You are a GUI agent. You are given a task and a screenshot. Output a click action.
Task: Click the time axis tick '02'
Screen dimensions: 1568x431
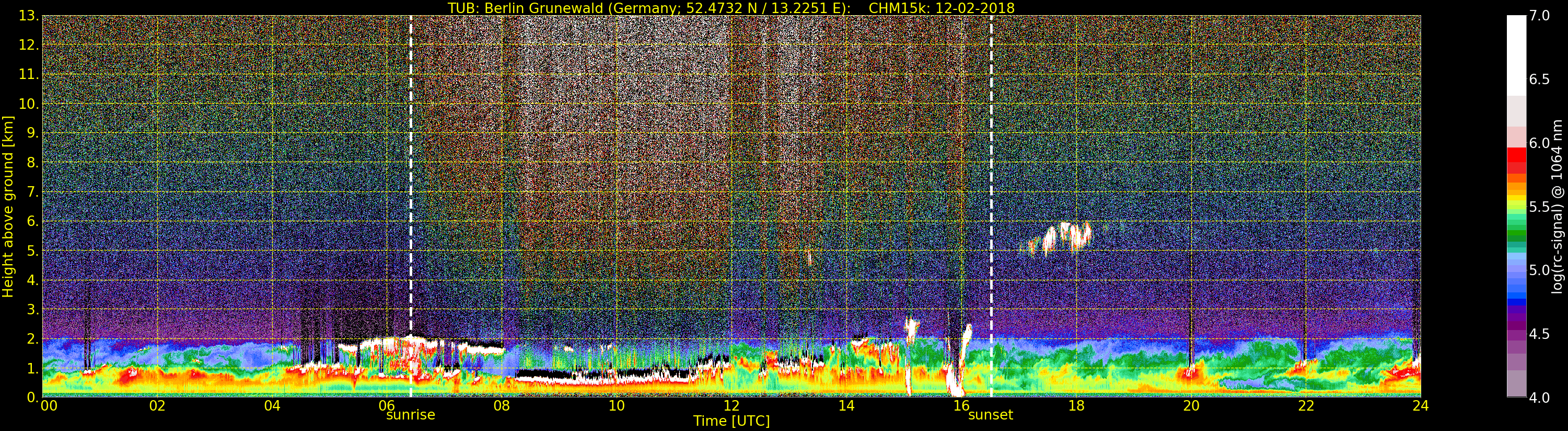[x=157, y=405]
